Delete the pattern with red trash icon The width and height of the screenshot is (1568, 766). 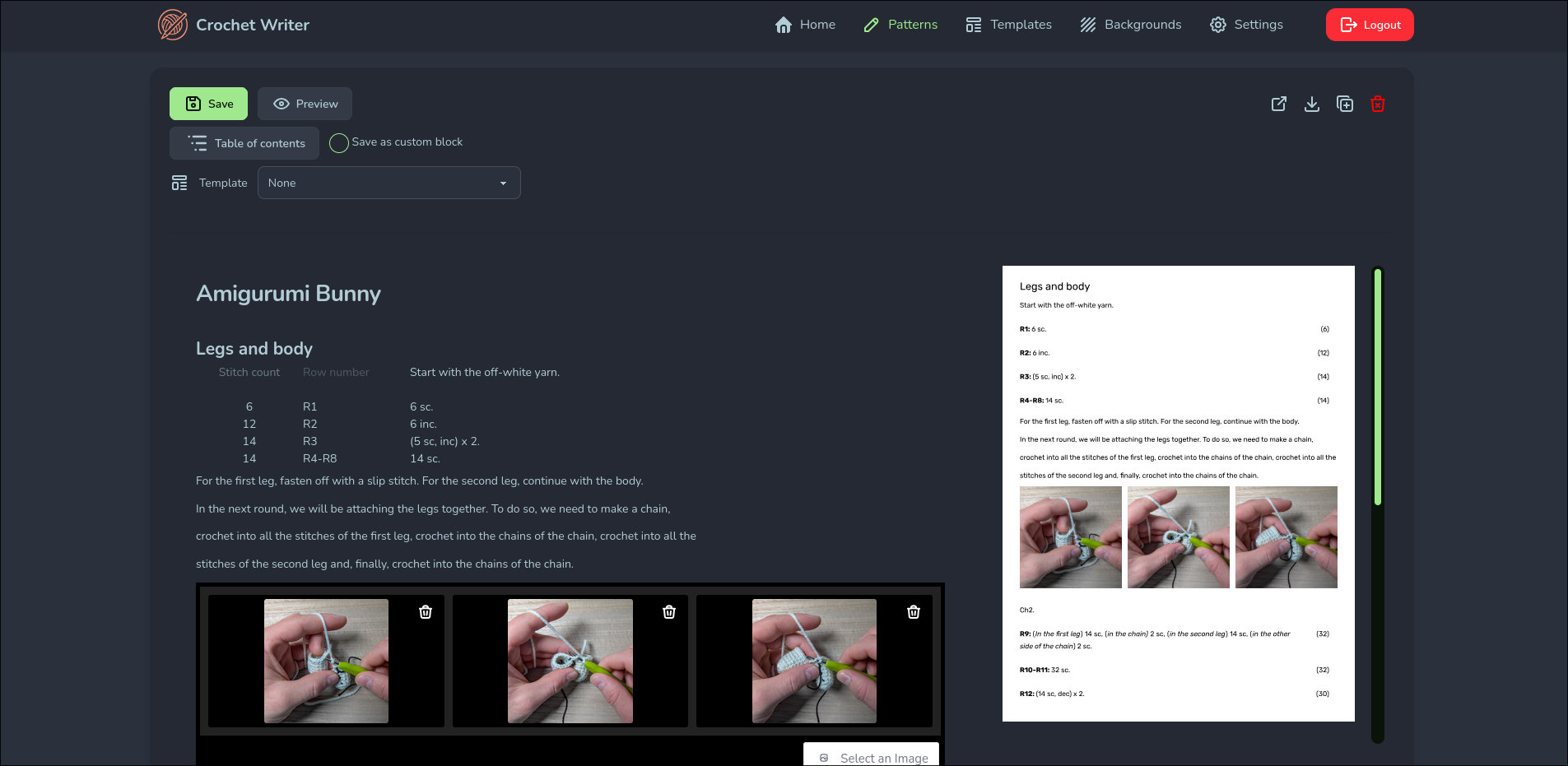(x=1378, y=104)
